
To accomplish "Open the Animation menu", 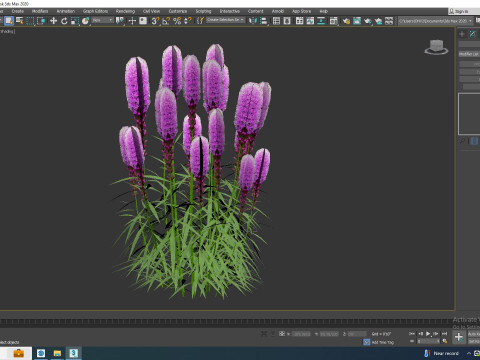I will click(66, 11).
